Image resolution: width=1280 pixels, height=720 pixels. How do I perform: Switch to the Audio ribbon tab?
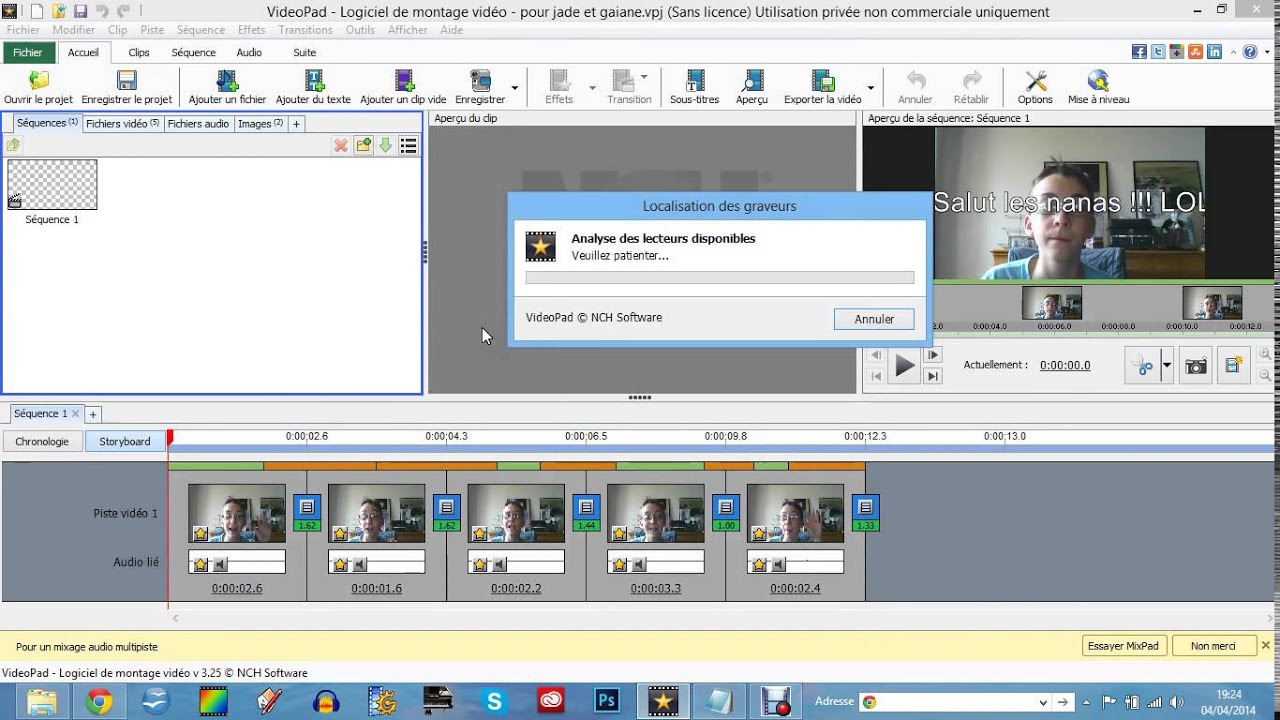click(249, 53)
